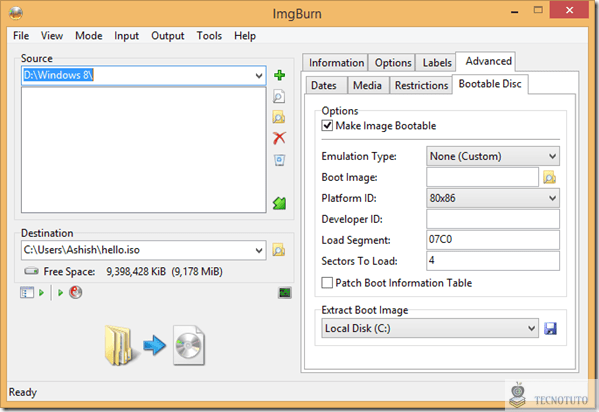Switch to the Options tab
The width and height of the screenshot is (599, 412).
click(393, 62)
